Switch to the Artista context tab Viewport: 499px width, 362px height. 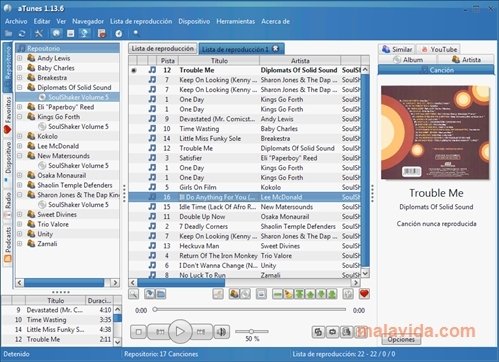(466, 60)
